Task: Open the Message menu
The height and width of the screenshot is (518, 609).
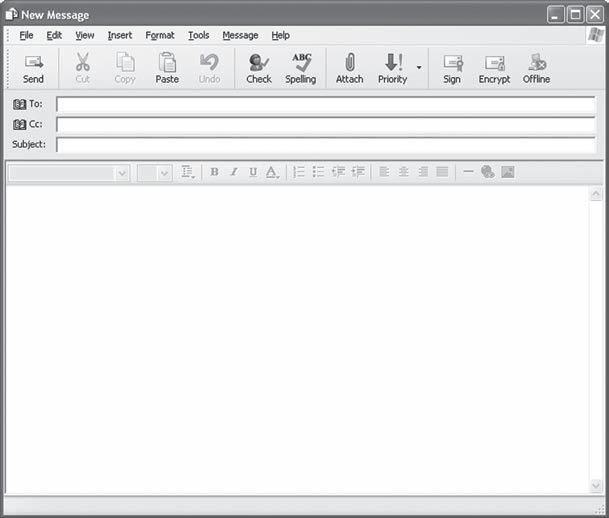Action: click(x=240, y=35)
